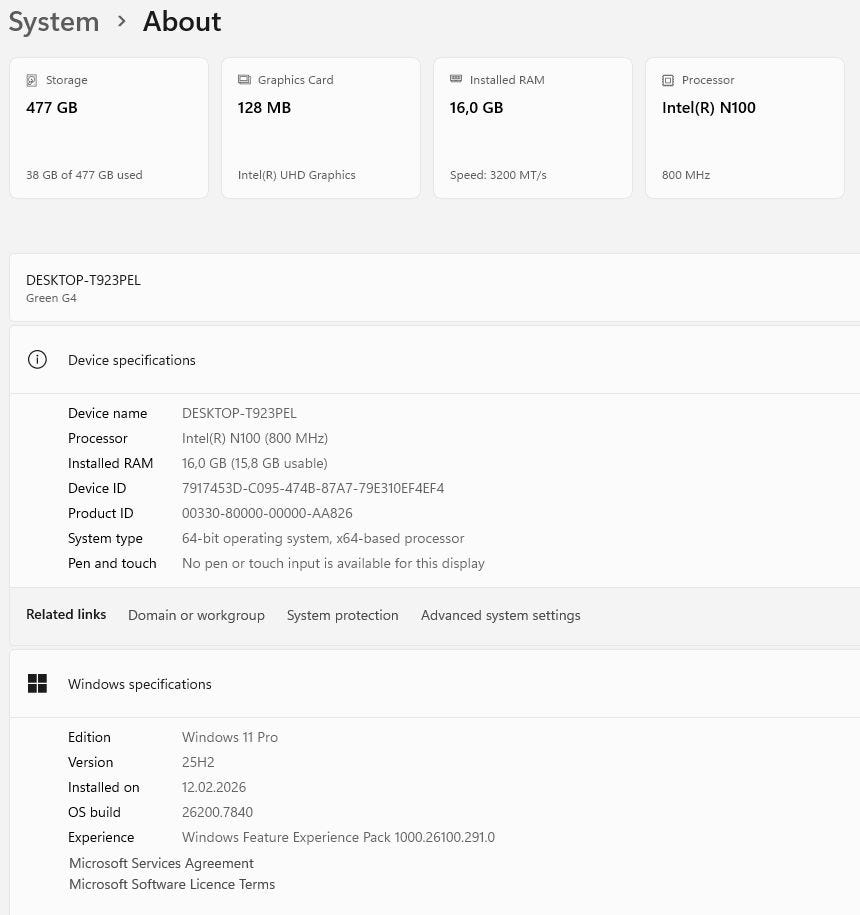The height and width of the screenshot is (915, 860).
Task: Open the Processor Intel N100 card
Action: click(744, 128)
